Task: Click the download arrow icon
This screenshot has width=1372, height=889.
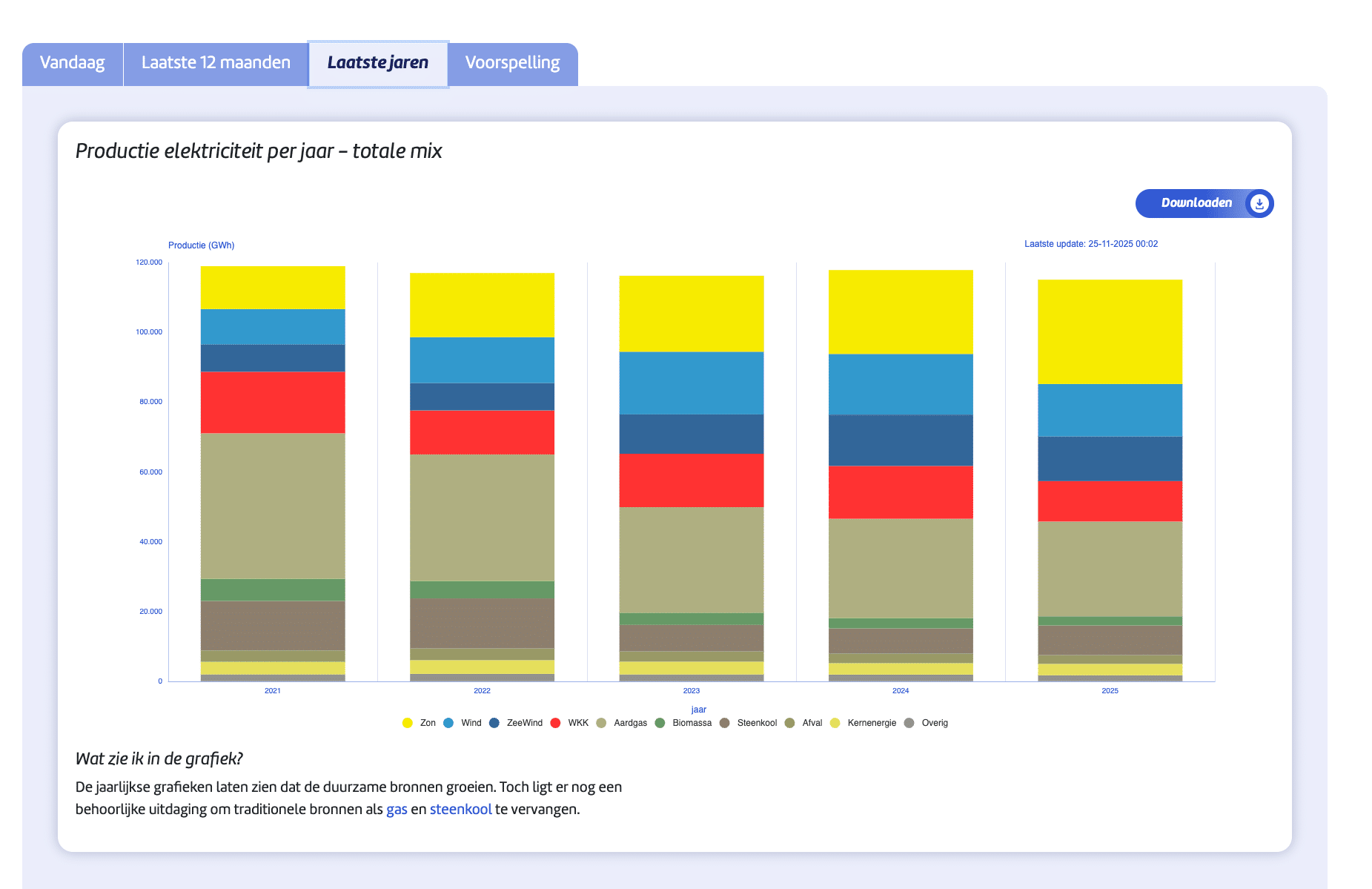Action: 1259,203
